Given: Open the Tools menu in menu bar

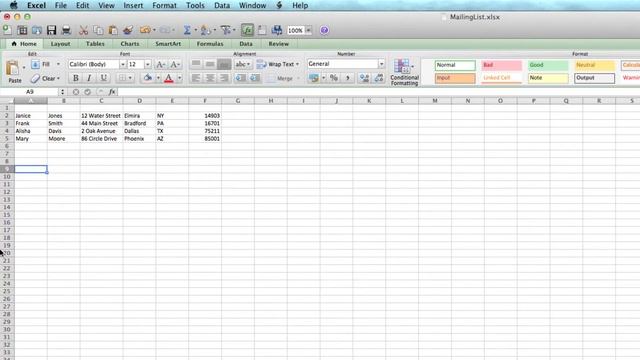Looking at the screenshot, I should [x=195, y=6].
